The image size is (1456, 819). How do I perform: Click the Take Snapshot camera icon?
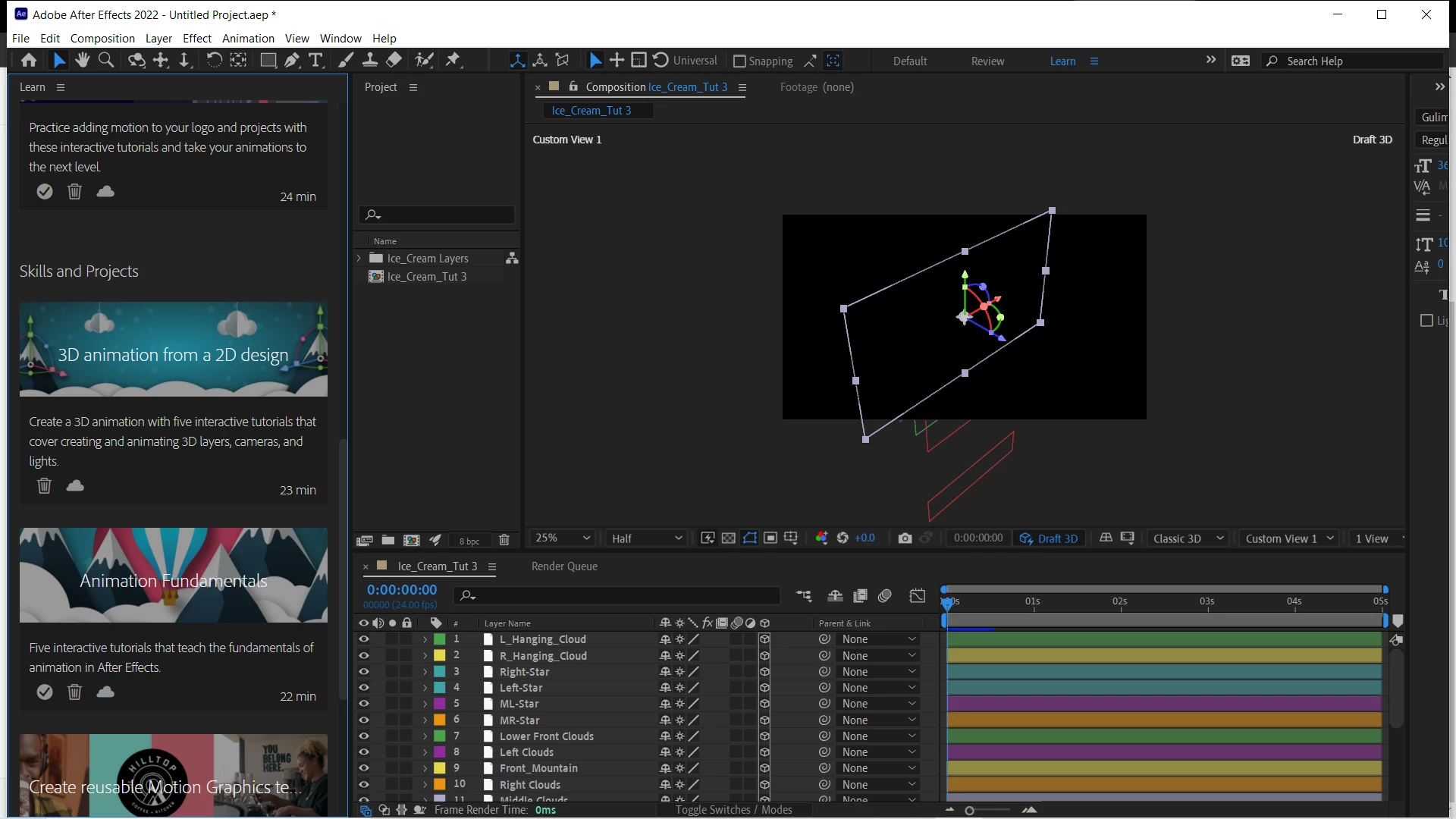click(x=905, y=538)
